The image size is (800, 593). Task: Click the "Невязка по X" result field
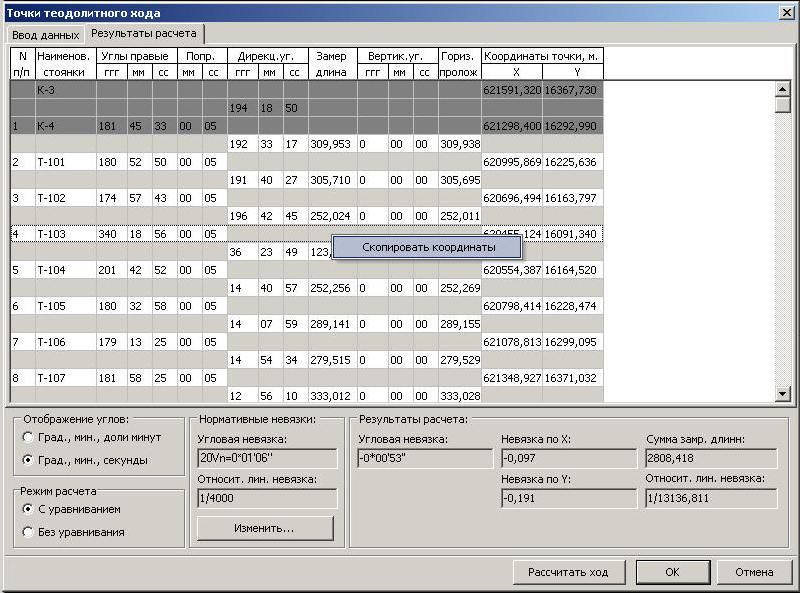click(568, 458)
